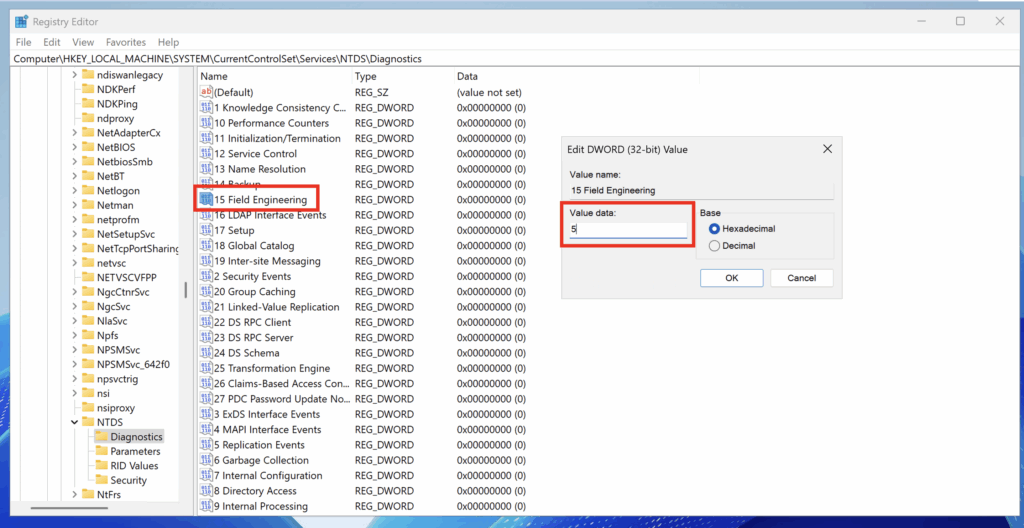1024x528 pixels.
Task: Select the Decimal base option
Action: 714,246
